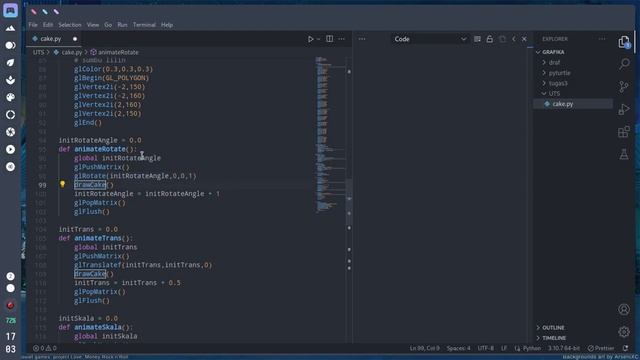Viewport: 640px width, 360px height.
Task: Open the Explorer view in the activity bar
Action: (x=624, y=42)
